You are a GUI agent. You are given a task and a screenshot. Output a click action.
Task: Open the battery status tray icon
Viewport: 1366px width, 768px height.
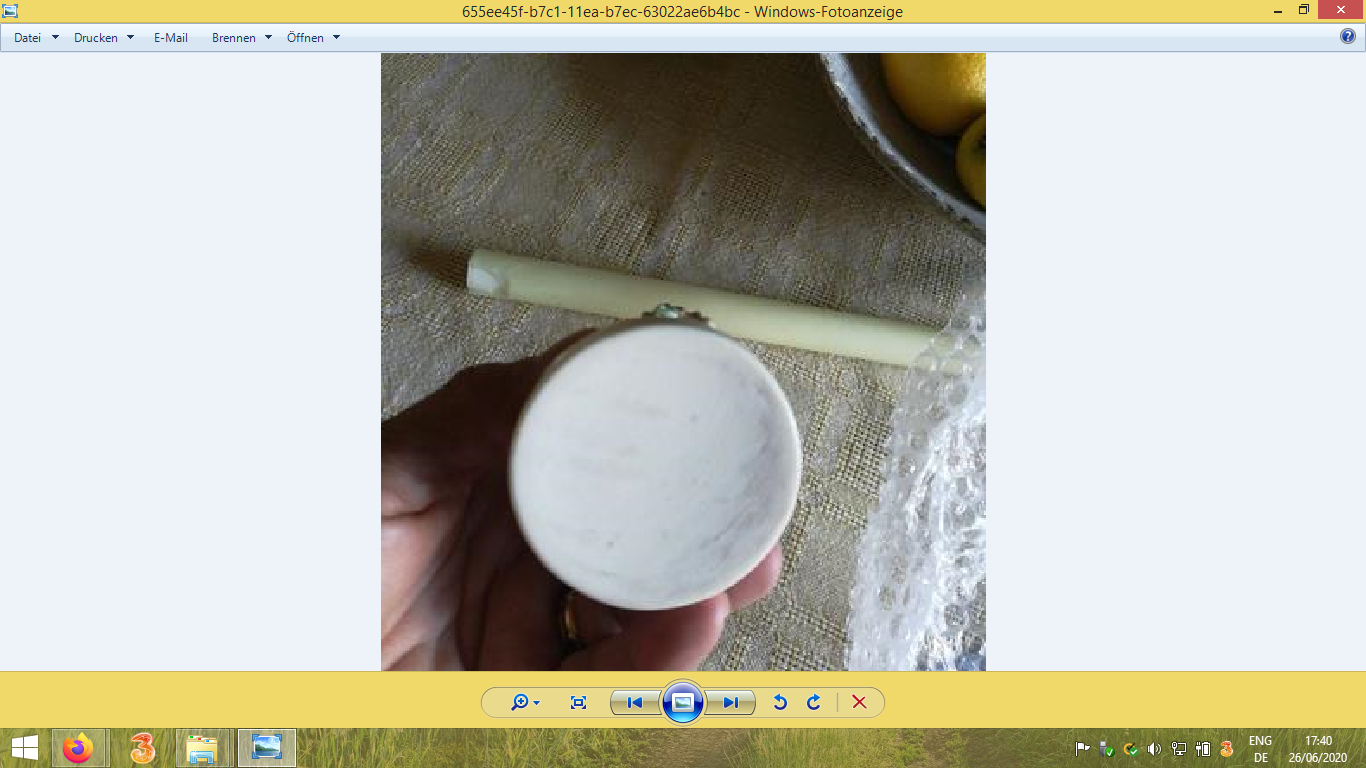1202,748
